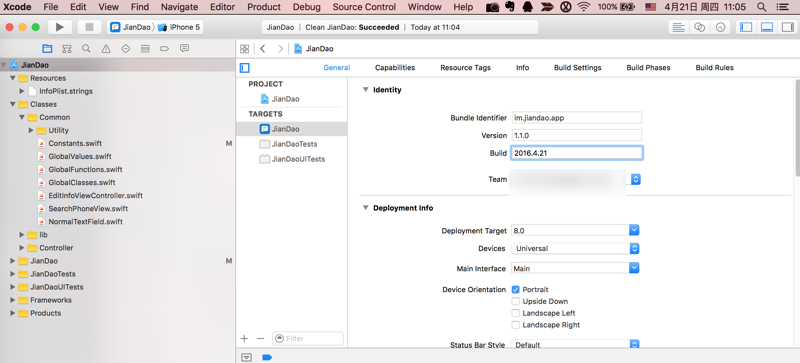Toggle the Navigator panel visibility

(746, 28)
